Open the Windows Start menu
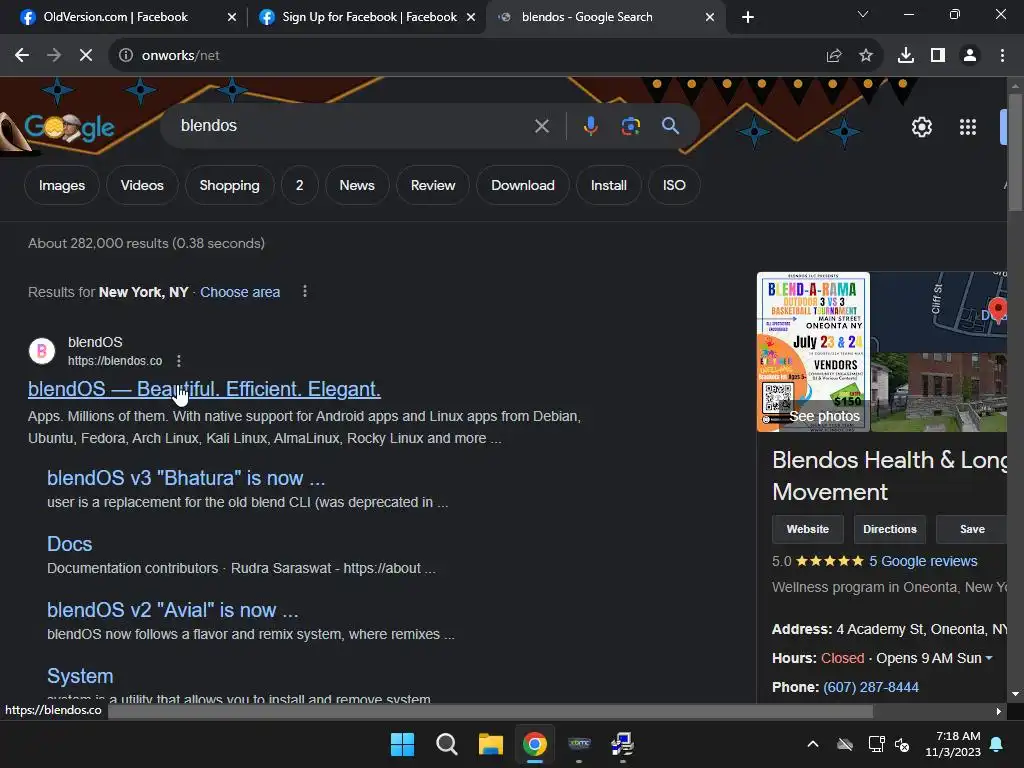Image resolution: width=1024 pixels, height=768 pixels. (402, 744)
